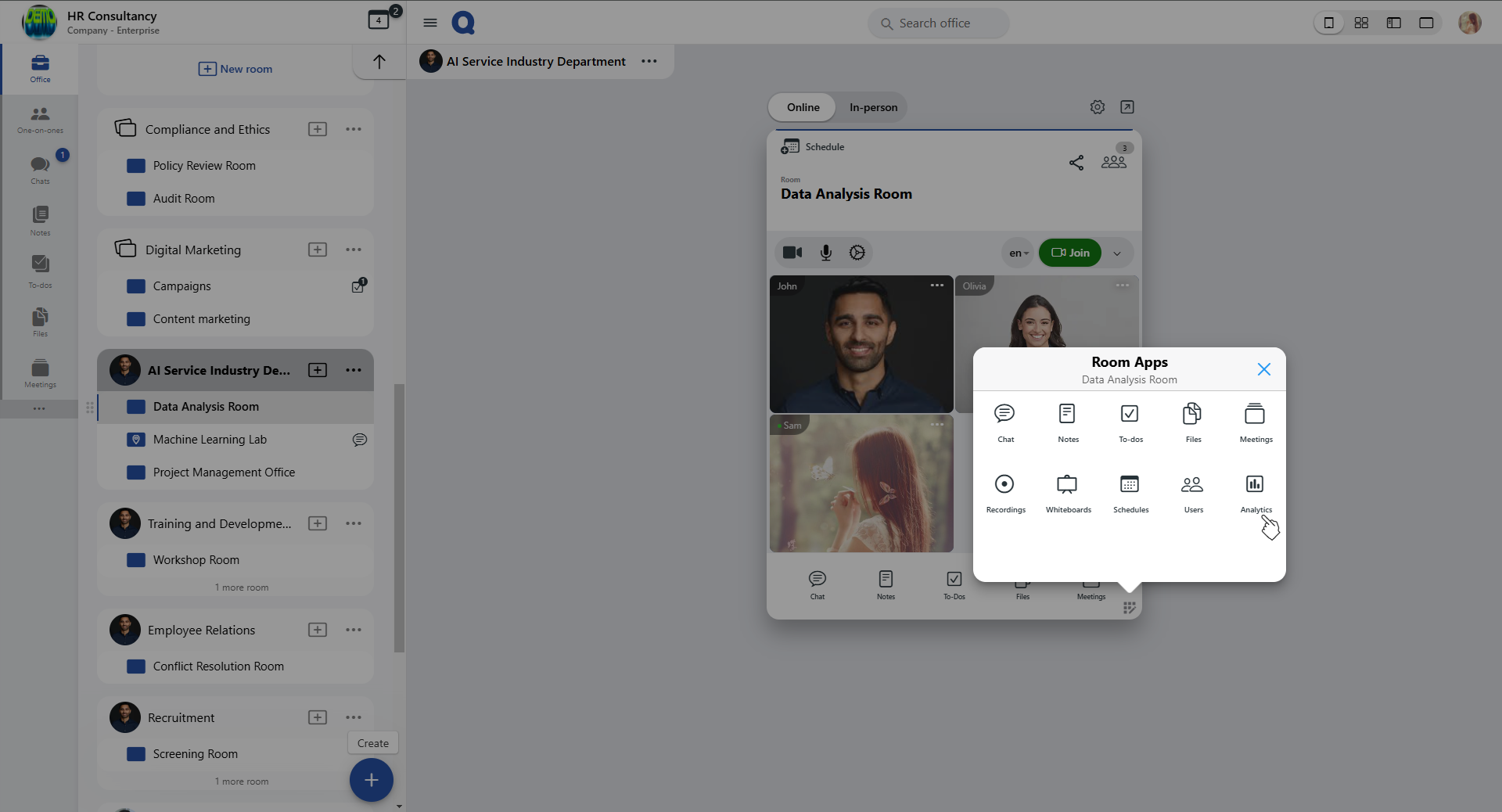
Task: Open Recordings in Room Apps panel
Action: (1004, 491)
